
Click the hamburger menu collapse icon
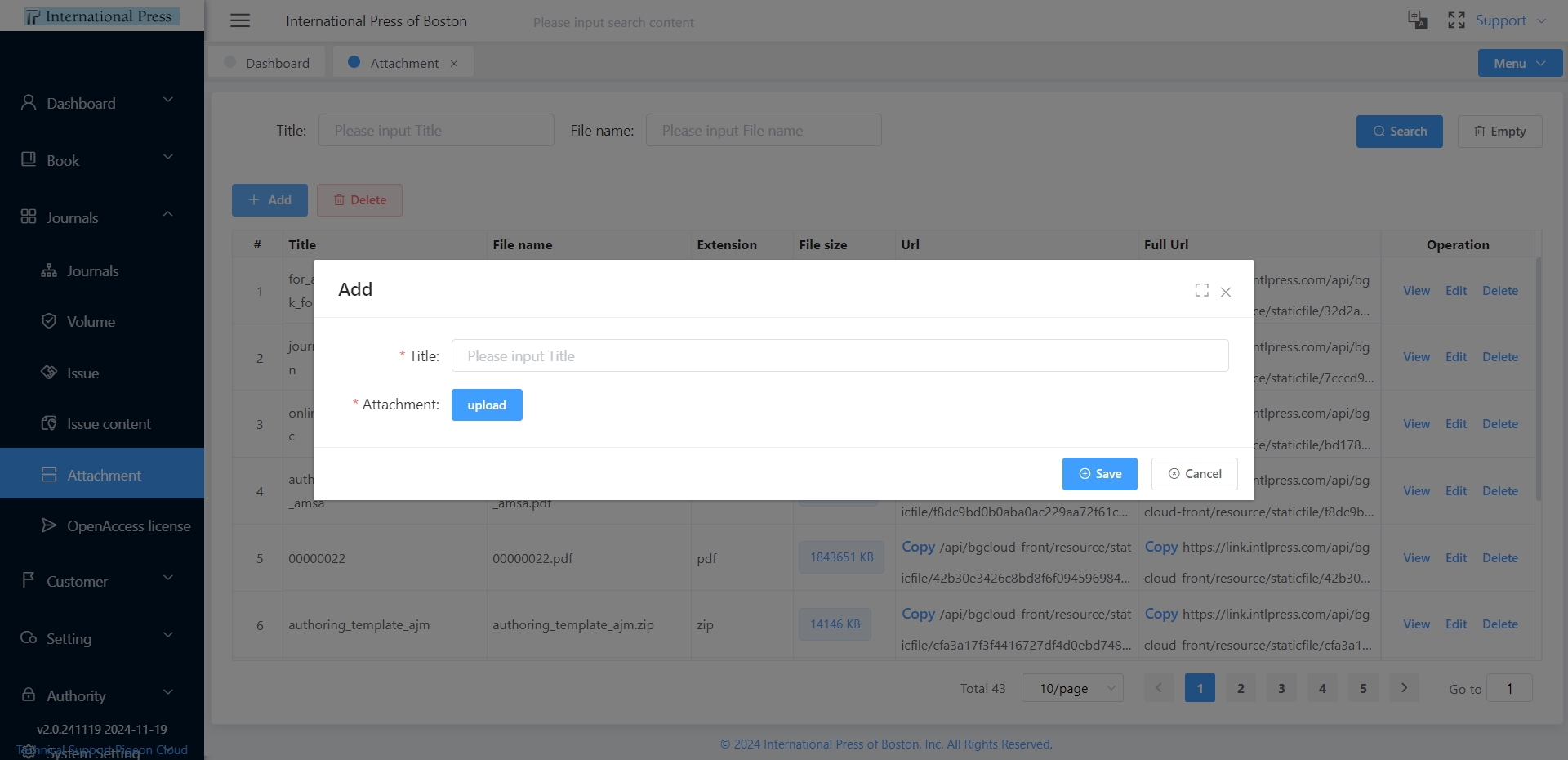pyautogui.click(x=240, y=21)
